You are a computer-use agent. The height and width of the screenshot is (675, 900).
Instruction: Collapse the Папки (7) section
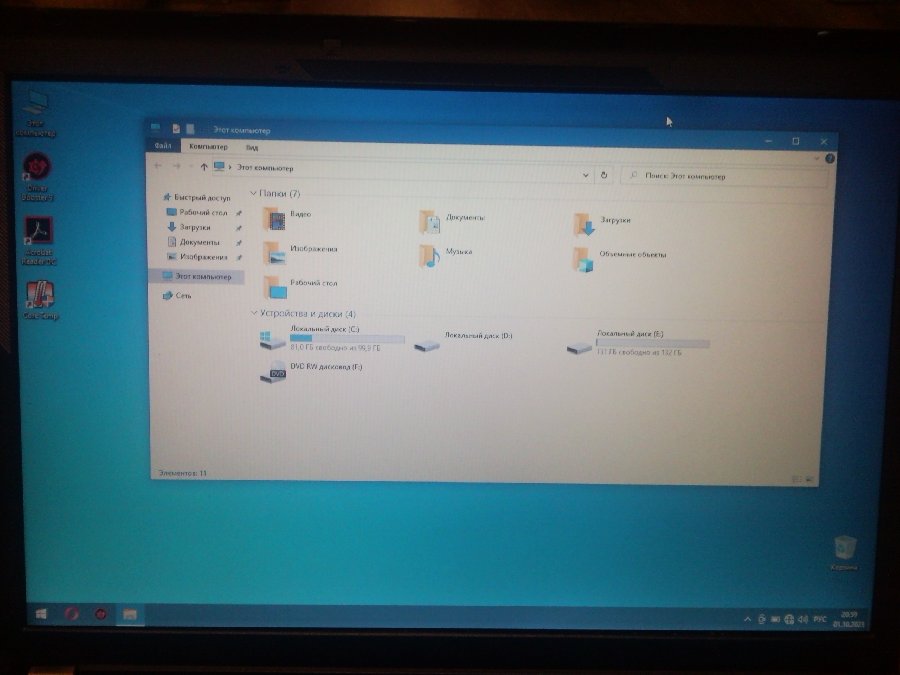253,194
